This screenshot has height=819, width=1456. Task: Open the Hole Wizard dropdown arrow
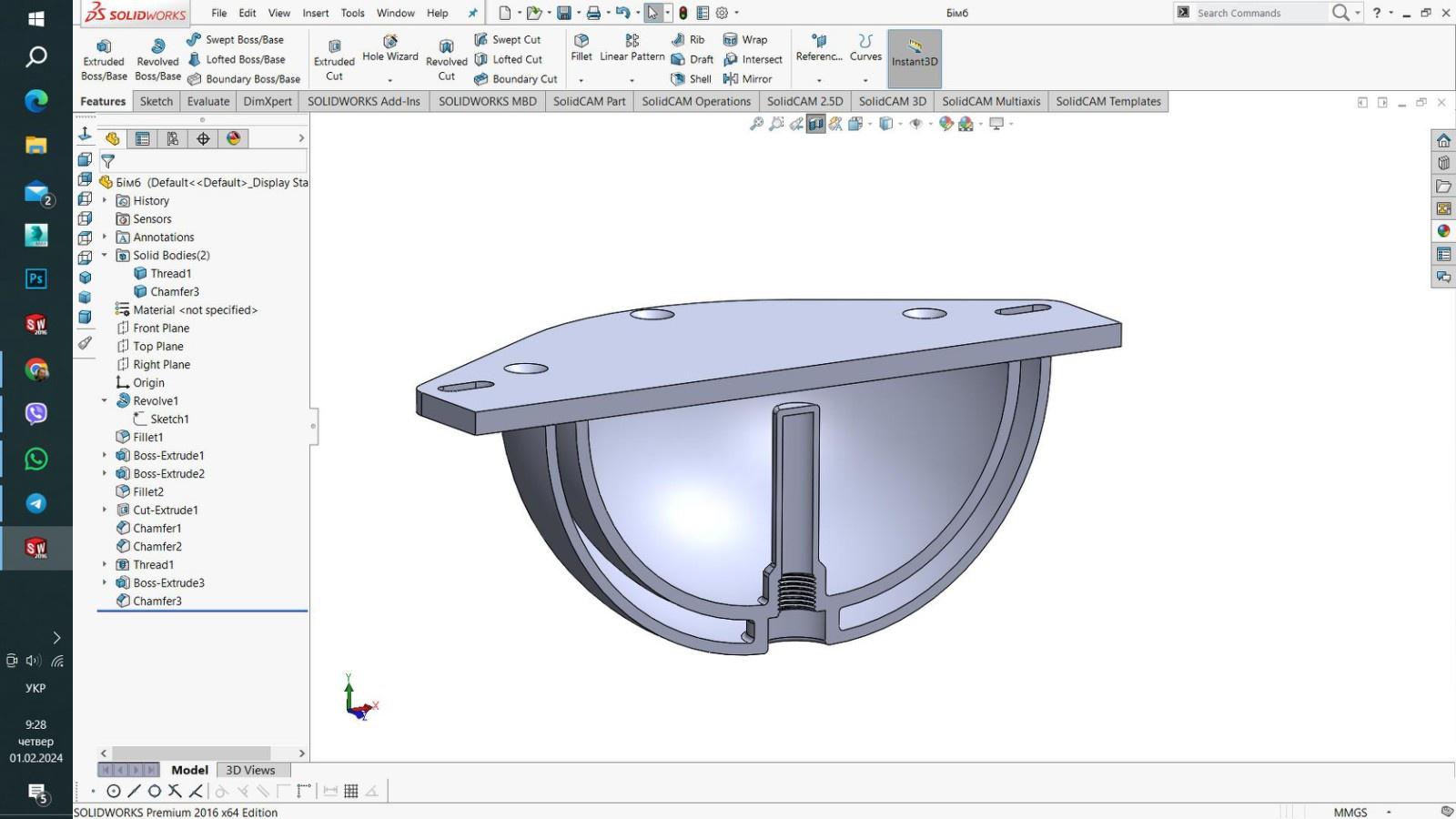[390, 80]
